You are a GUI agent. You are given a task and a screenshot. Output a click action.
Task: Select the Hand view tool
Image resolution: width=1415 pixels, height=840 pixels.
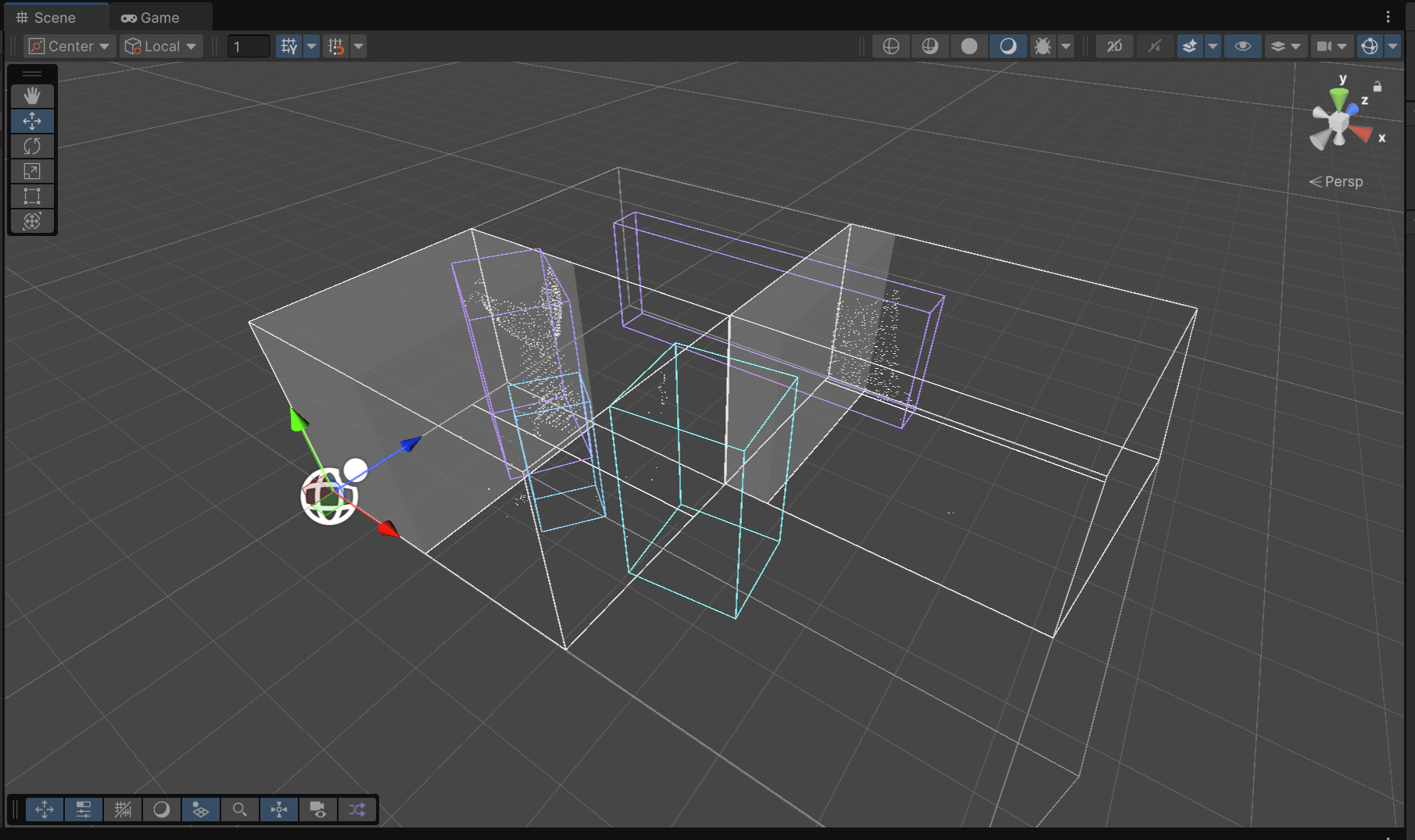click(x=32, y=96)
